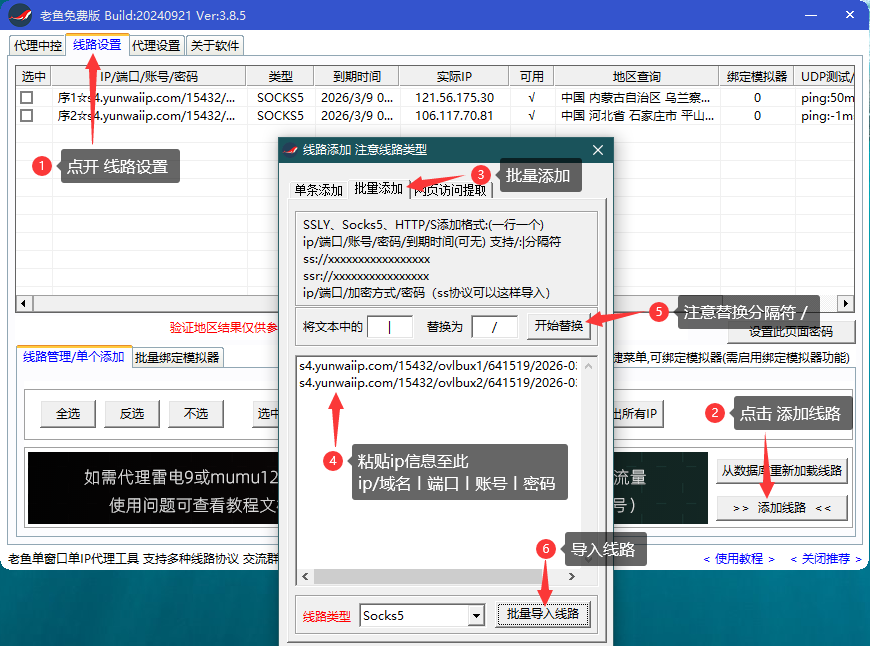Switch to the 关于软件 tab
870x646 pixels.
click(x=212, y=45)
